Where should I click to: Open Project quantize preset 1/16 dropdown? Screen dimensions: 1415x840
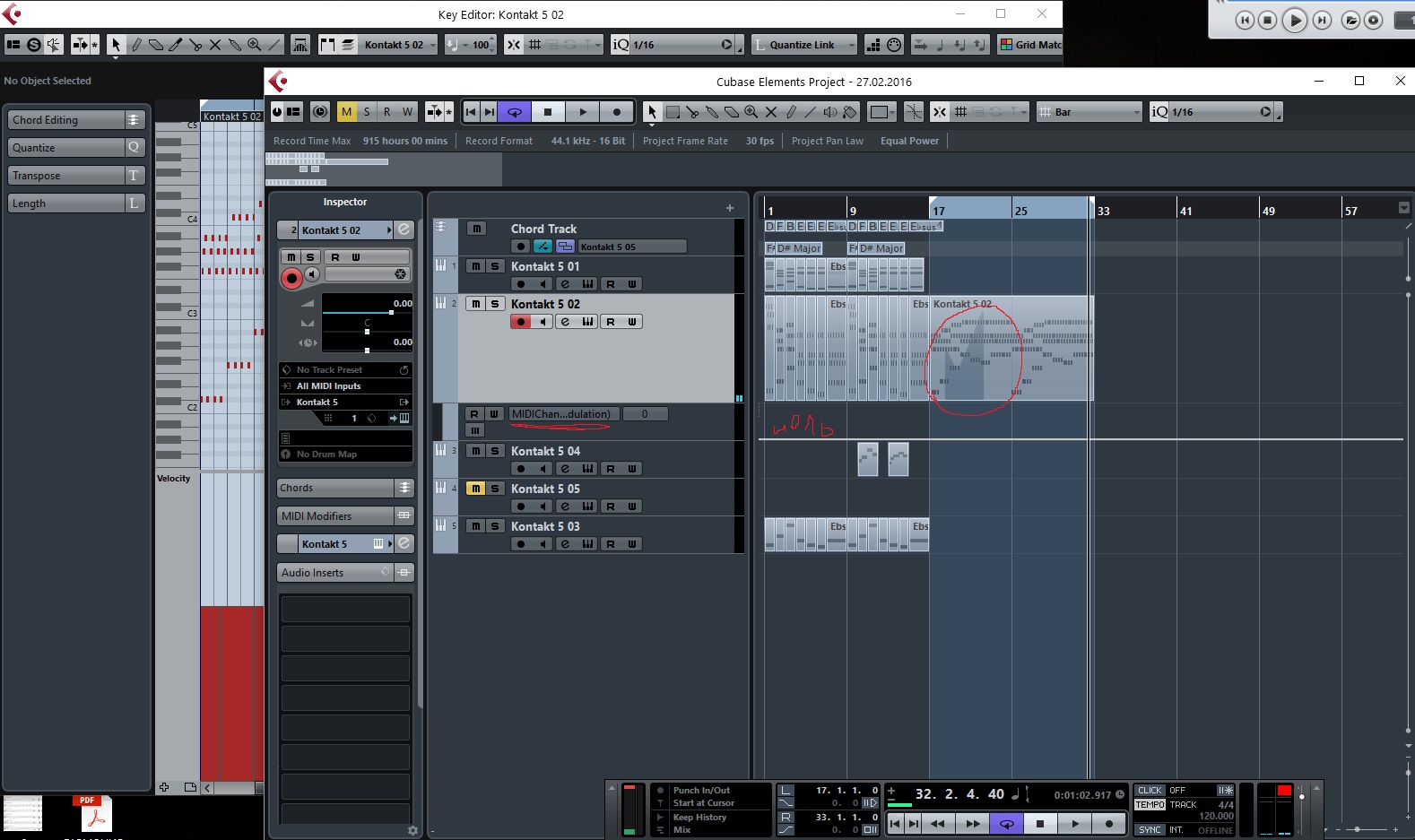click(1215, 112)
